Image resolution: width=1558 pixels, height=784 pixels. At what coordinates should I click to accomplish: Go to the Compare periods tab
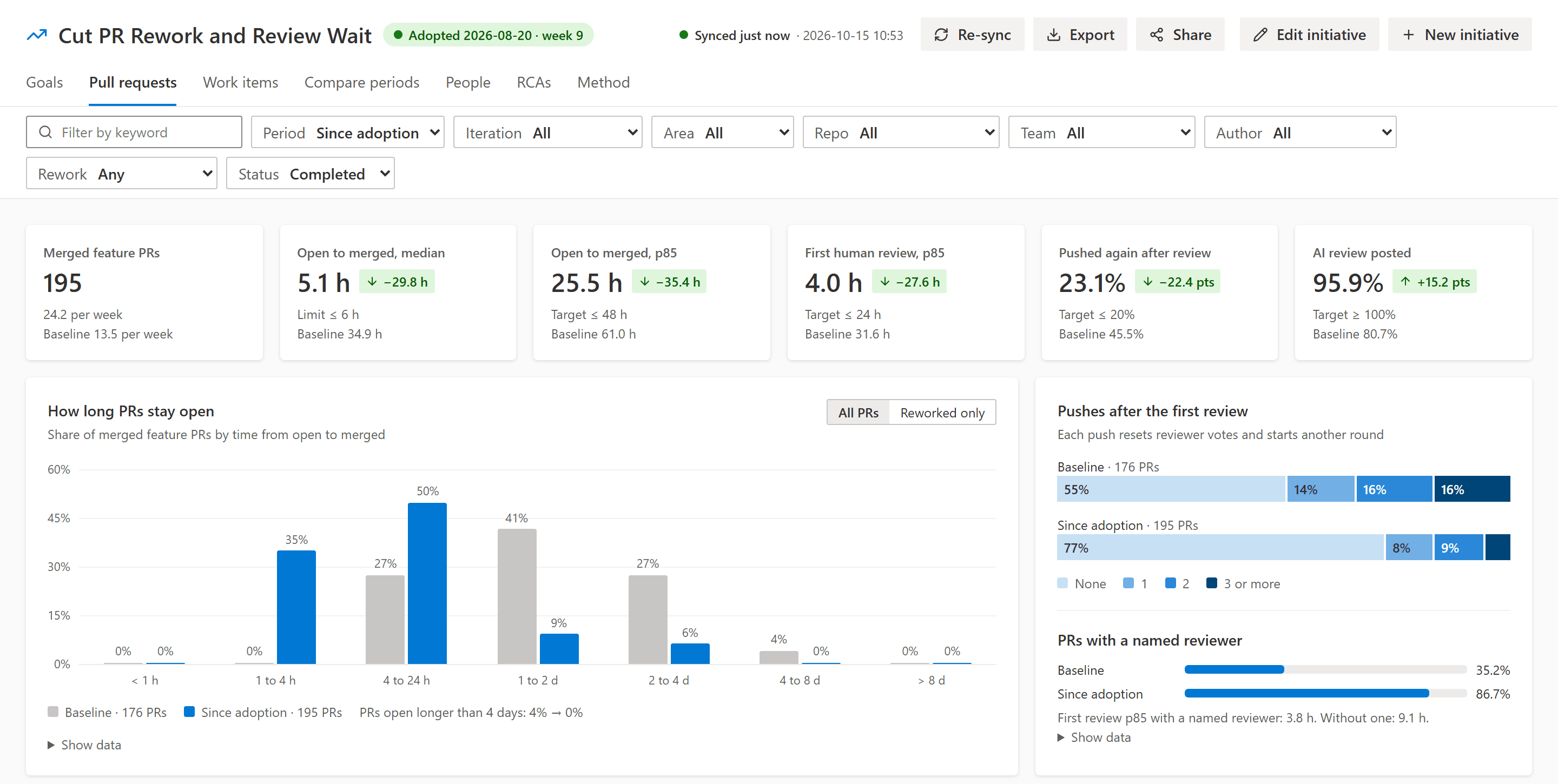tap(361, 82)
